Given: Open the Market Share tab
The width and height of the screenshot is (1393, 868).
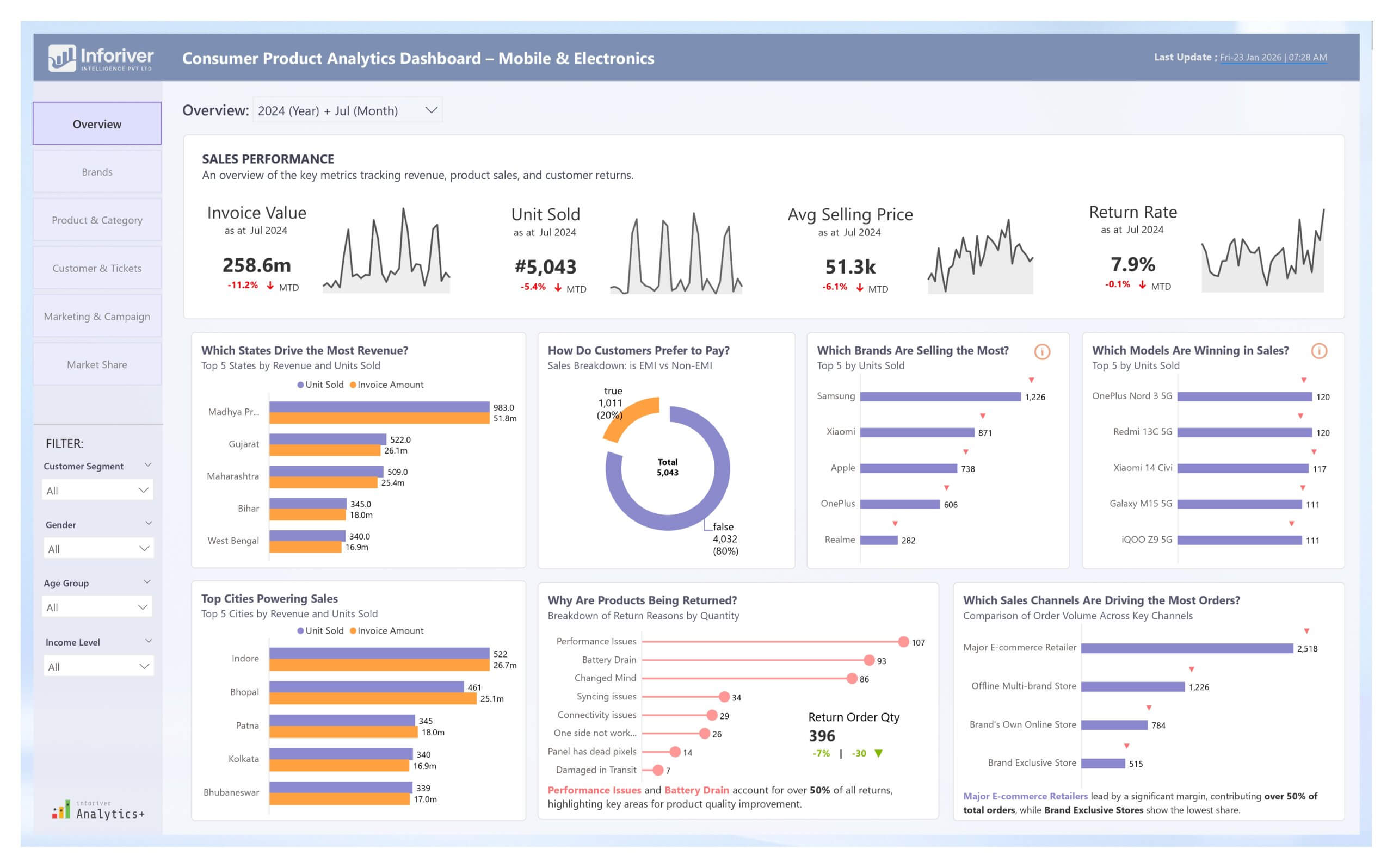Looking at the screenshot, I should (x=97, y=364).
